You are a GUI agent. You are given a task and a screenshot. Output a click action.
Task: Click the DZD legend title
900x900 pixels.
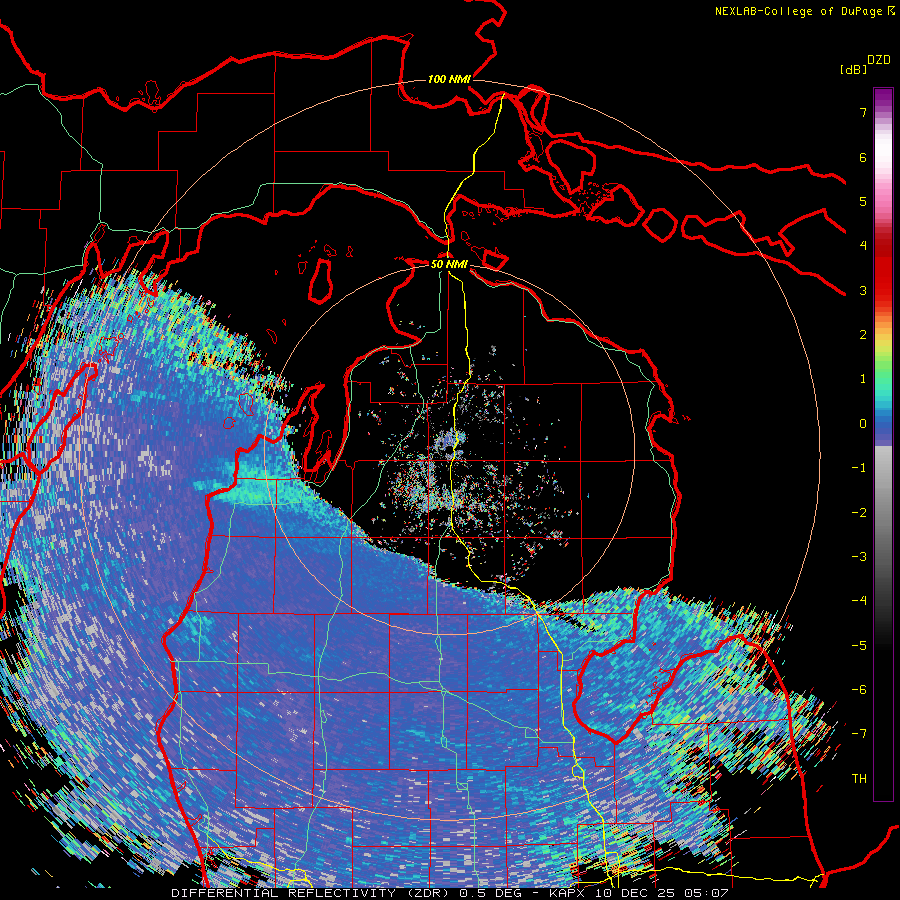tap(879, 60)
